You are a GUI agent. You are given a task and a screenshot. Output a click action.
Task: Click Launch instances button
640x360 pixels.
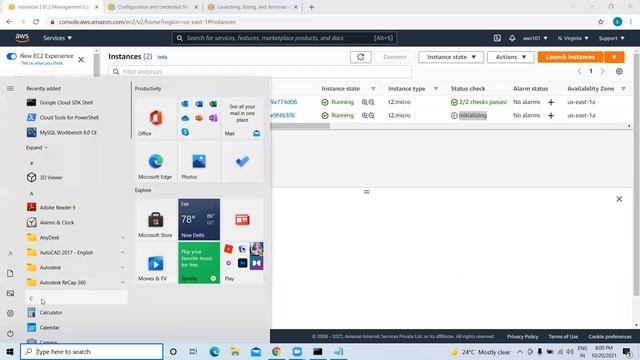point(570,57)
